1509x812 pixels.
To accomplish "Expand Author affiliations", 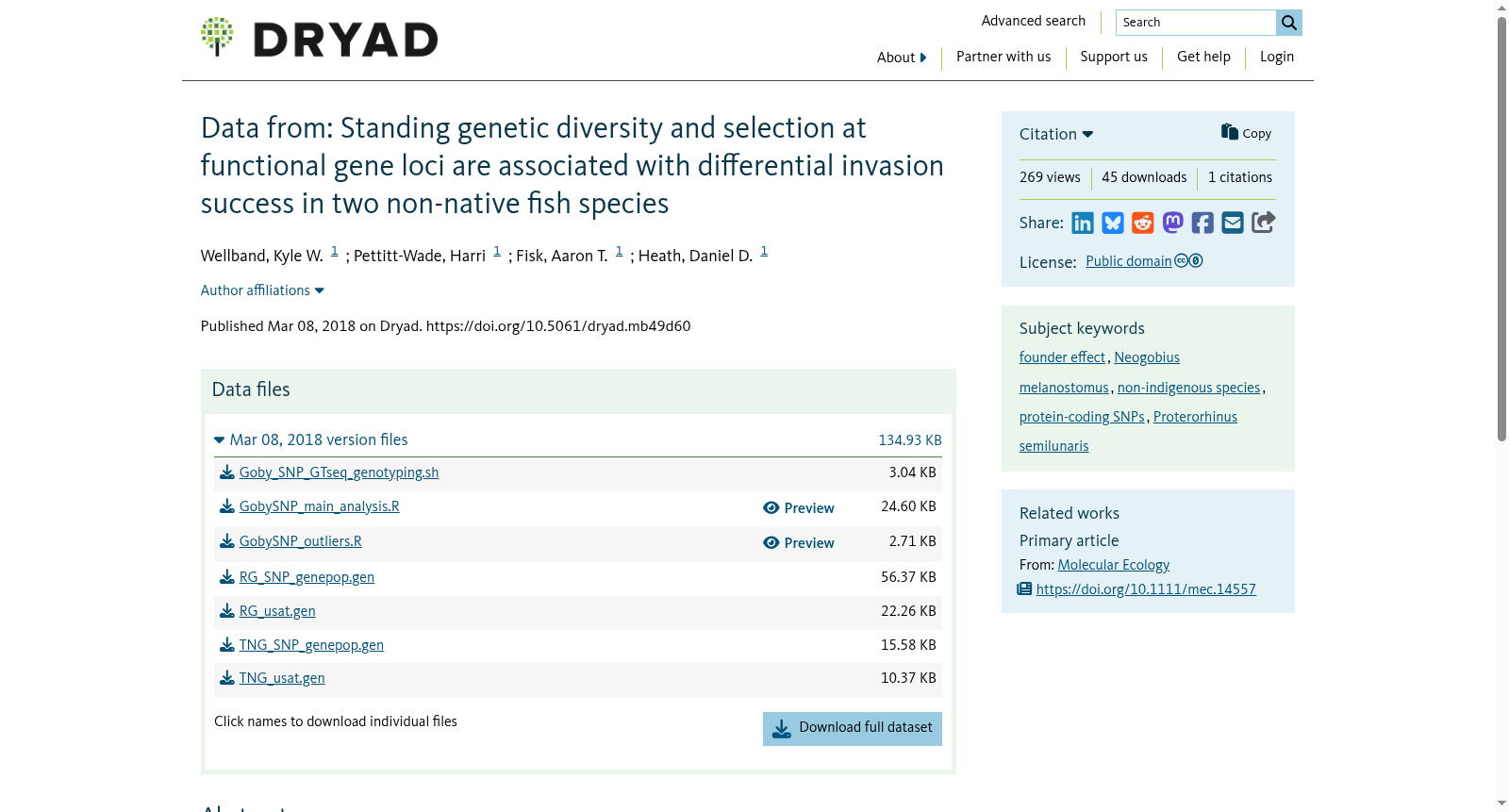I will 262,290.
